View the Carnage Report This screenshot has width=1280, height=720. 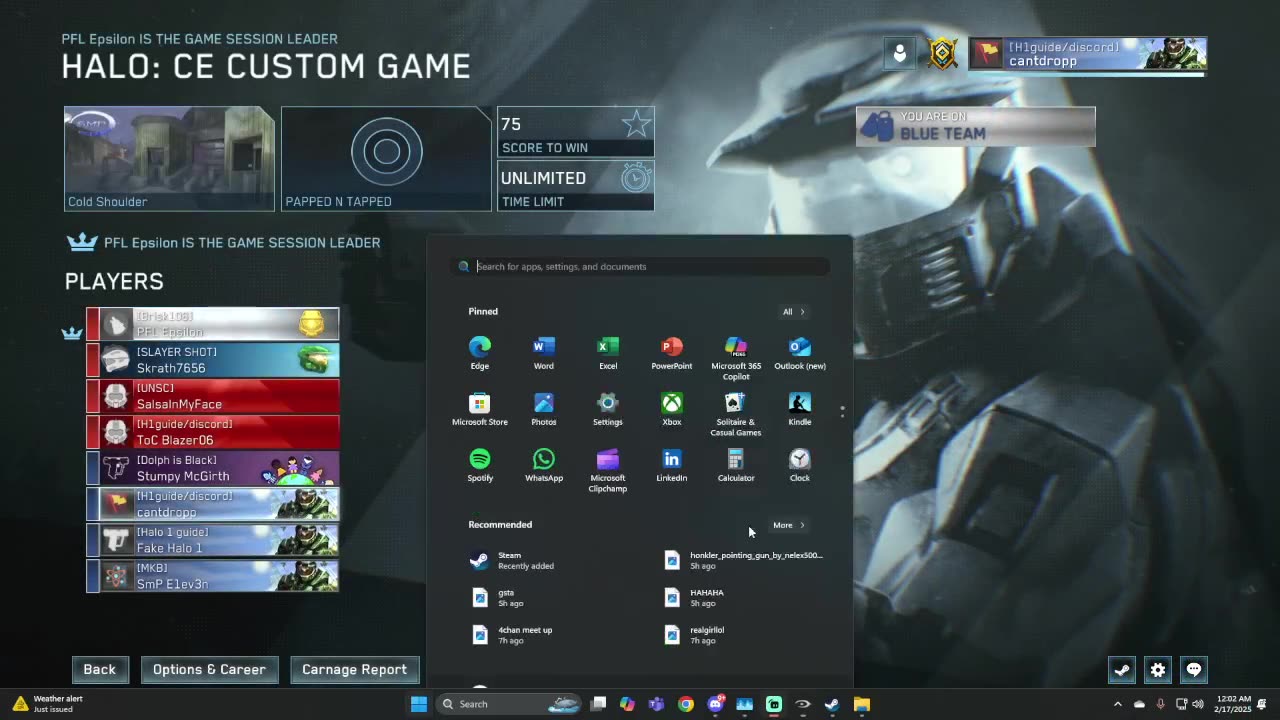(x=354, y=670)
